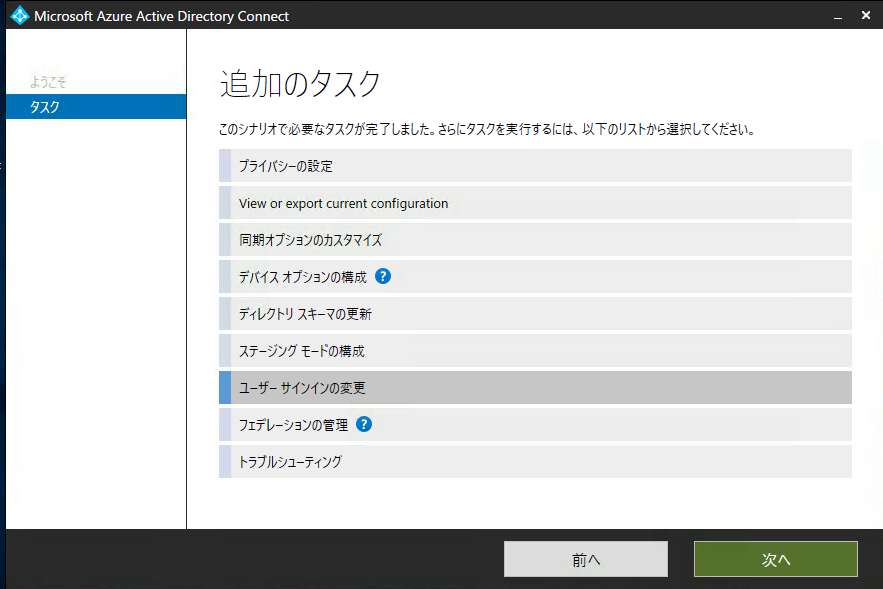Select the デバイス オプションの構成 task
The width and height of the screenshot is (883, 589).
pyautogui.click(x=535, y=276)
